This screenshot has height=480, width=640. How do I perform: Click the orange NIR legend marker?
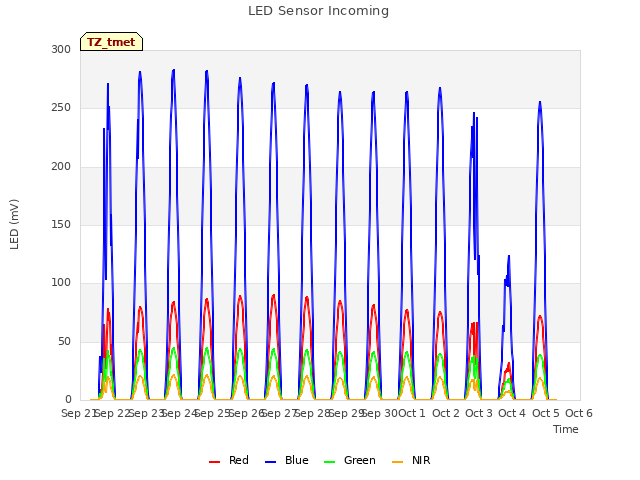pos(397,462)
